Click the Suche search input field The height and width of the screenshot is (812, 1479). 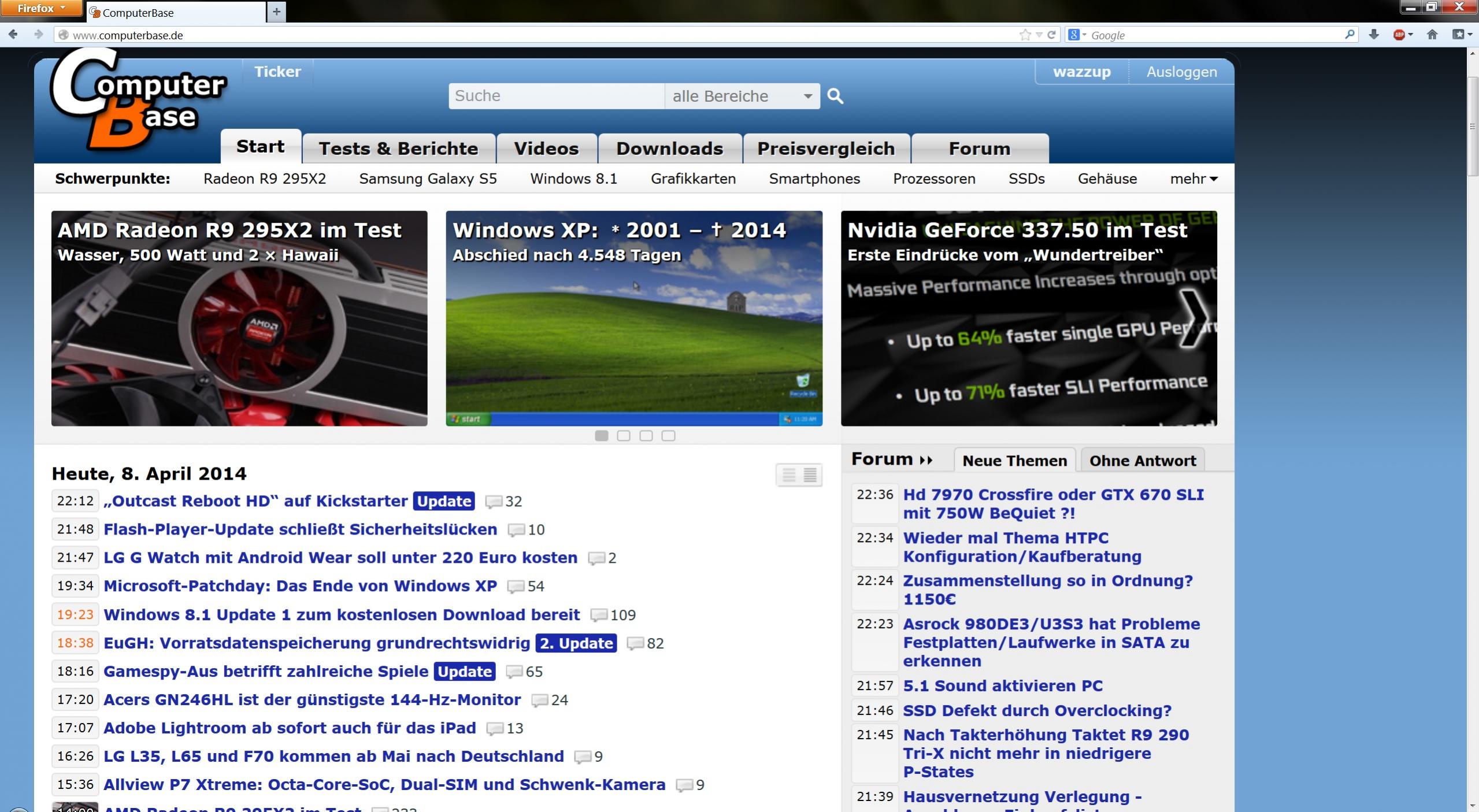pyautogui.click(x=556, y=96)
